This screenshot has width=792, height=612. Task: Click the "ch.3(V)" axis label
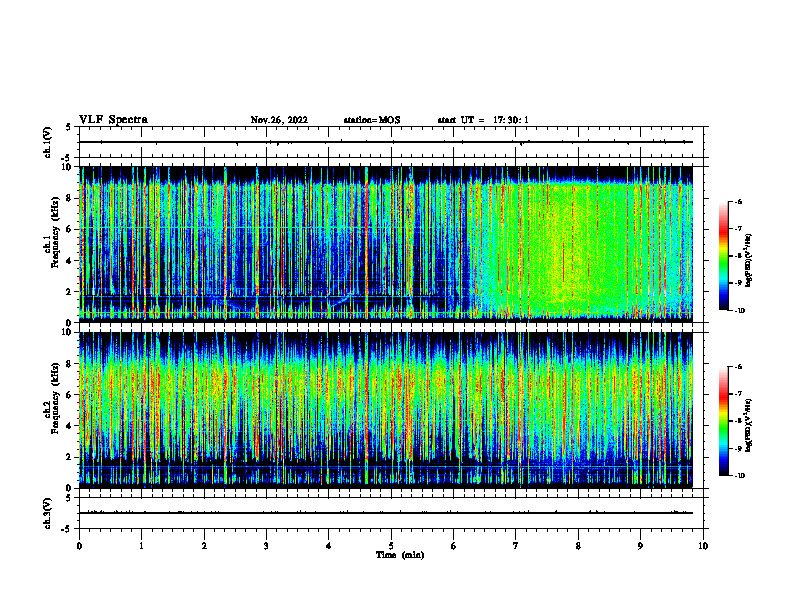click(47, 514)
